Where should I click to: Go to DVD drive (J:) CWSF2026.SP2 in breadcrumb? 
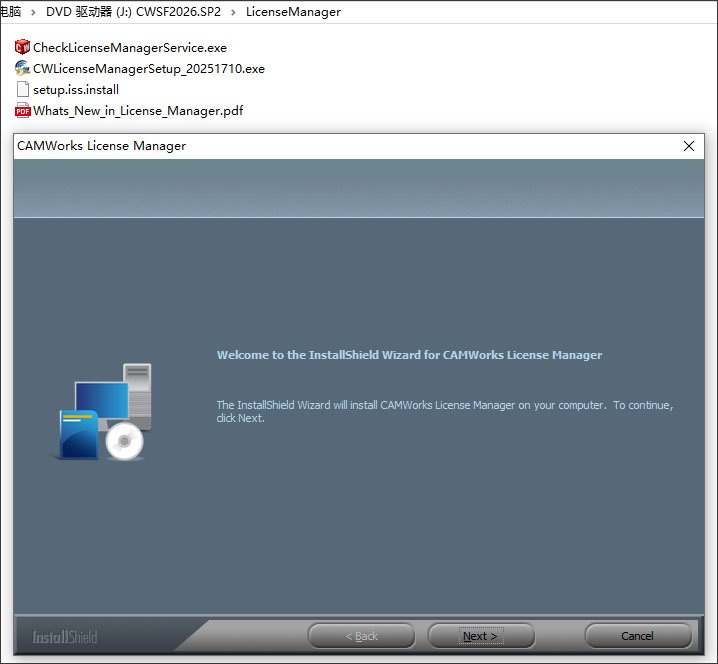pos(133,11)
